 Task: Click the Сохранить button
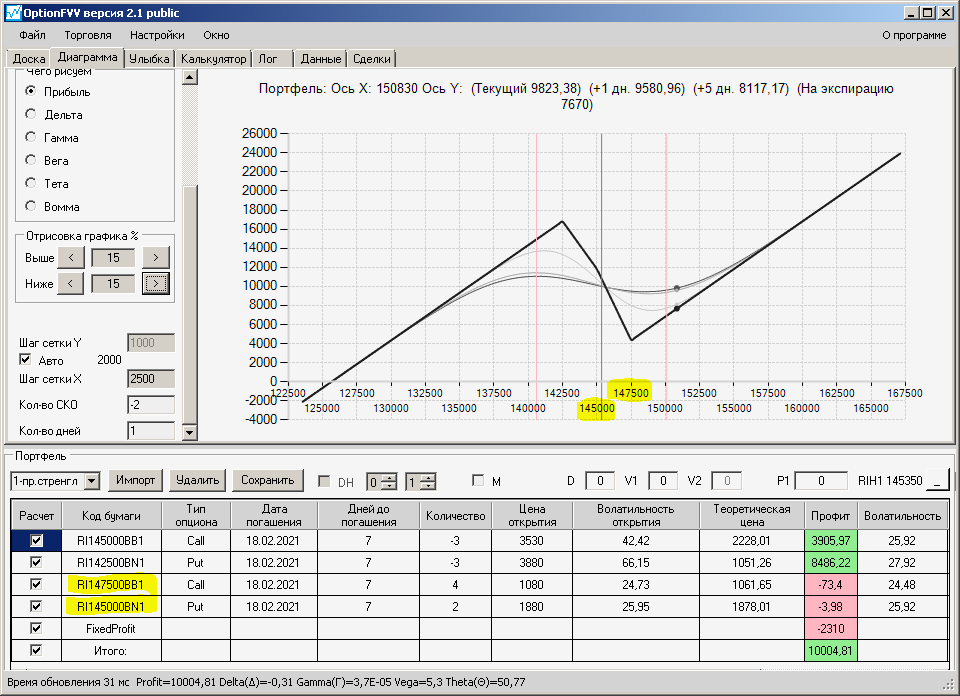pos(268,480)
